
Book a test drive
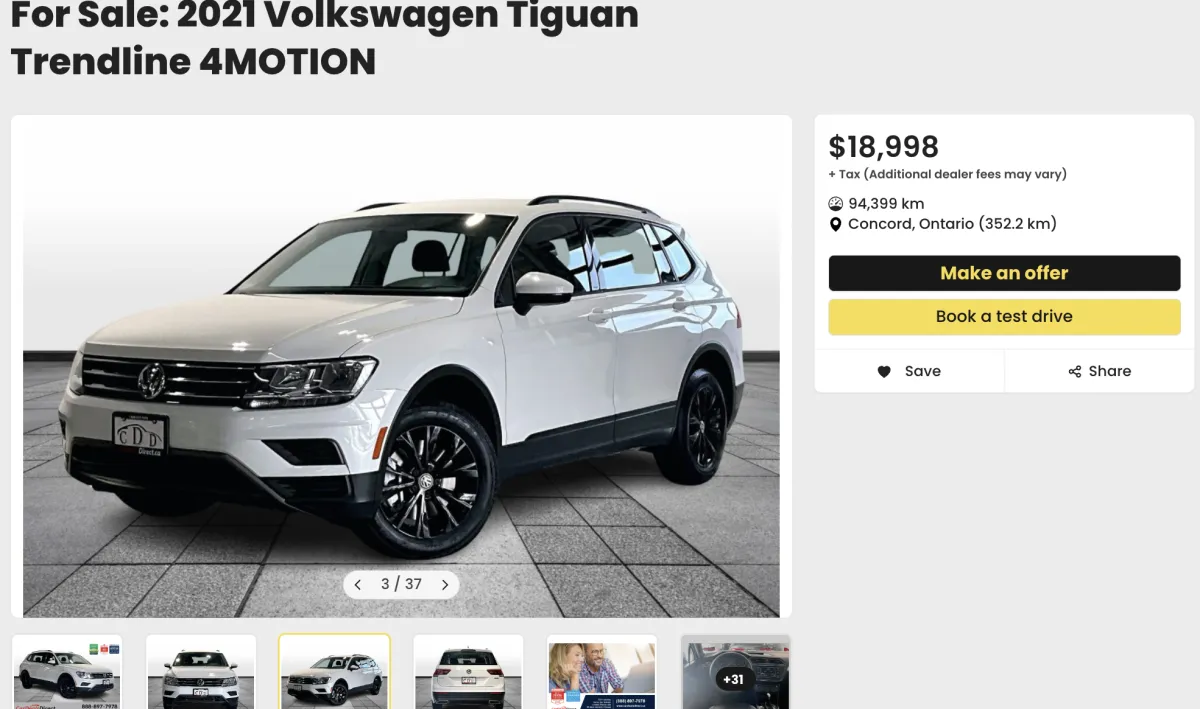pos(1004,316)
